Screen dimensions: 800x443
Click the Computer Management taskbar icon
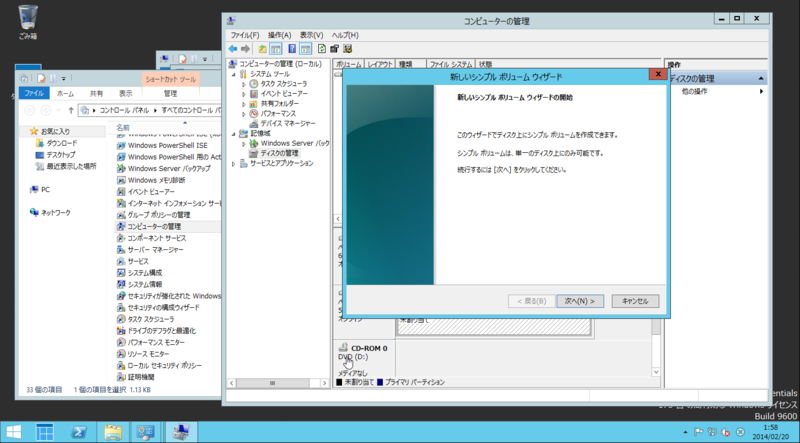pos(180,432)
